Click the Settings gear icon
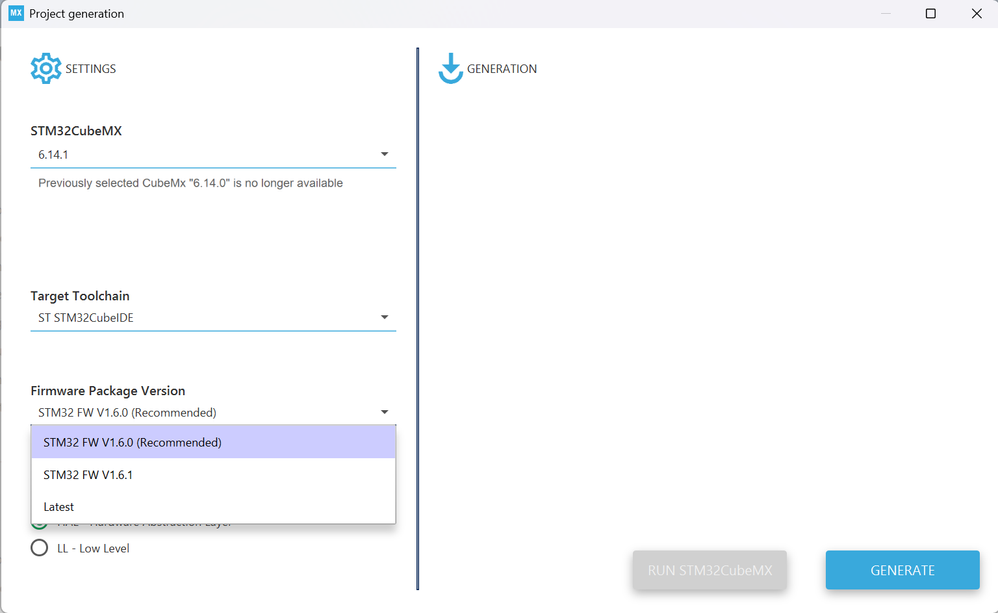This screenshot has height=613, width=998. [46, 68]
